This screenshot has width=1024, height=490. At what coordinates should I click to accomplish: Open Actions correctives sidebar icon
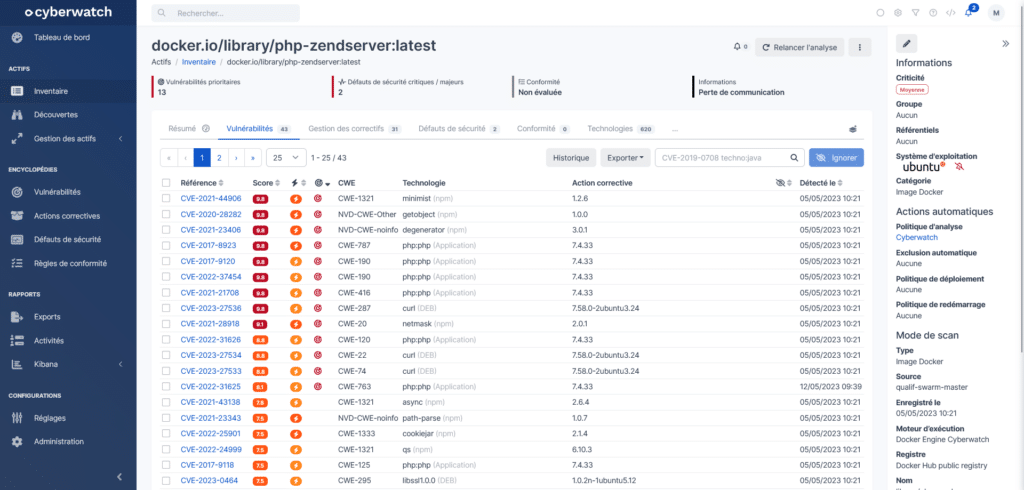coord(18,216)
